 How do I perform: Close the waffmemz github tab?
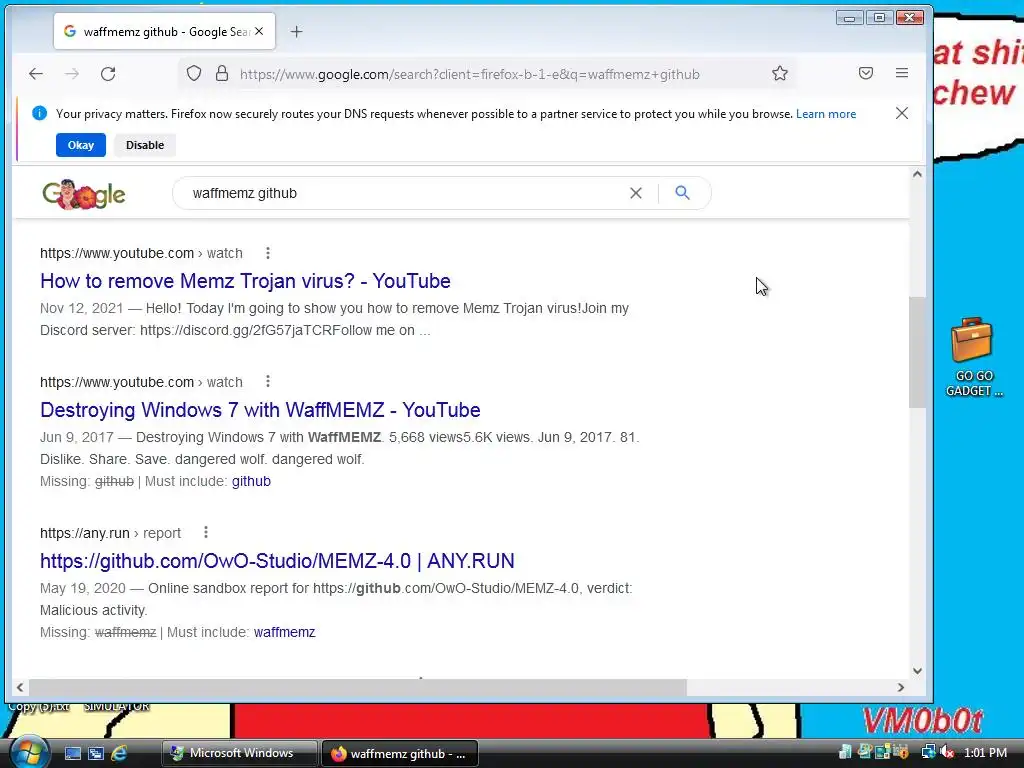click(x=259, y=31)
